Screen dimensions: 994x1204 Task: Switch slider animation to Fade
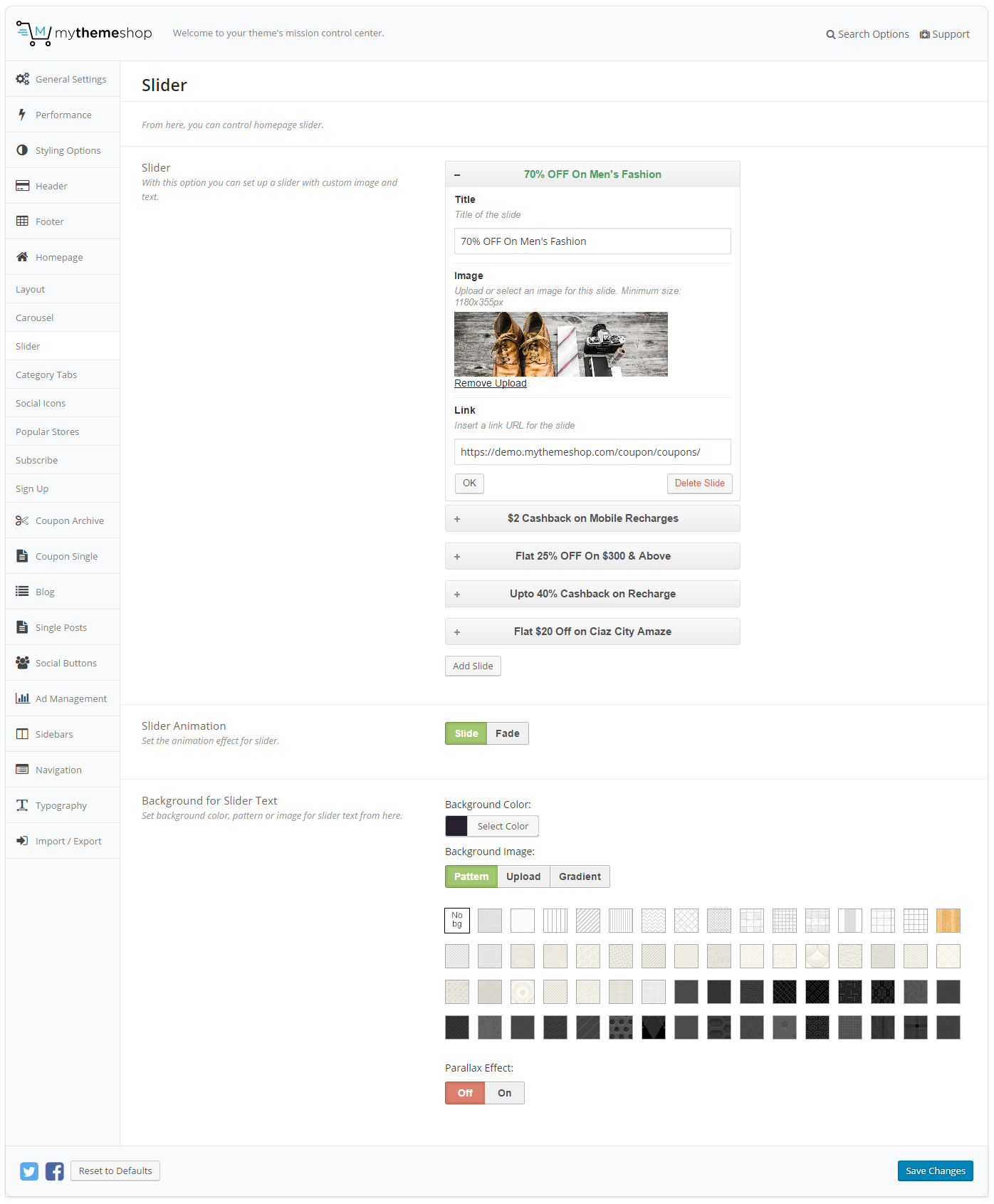[x=507, y=733]
